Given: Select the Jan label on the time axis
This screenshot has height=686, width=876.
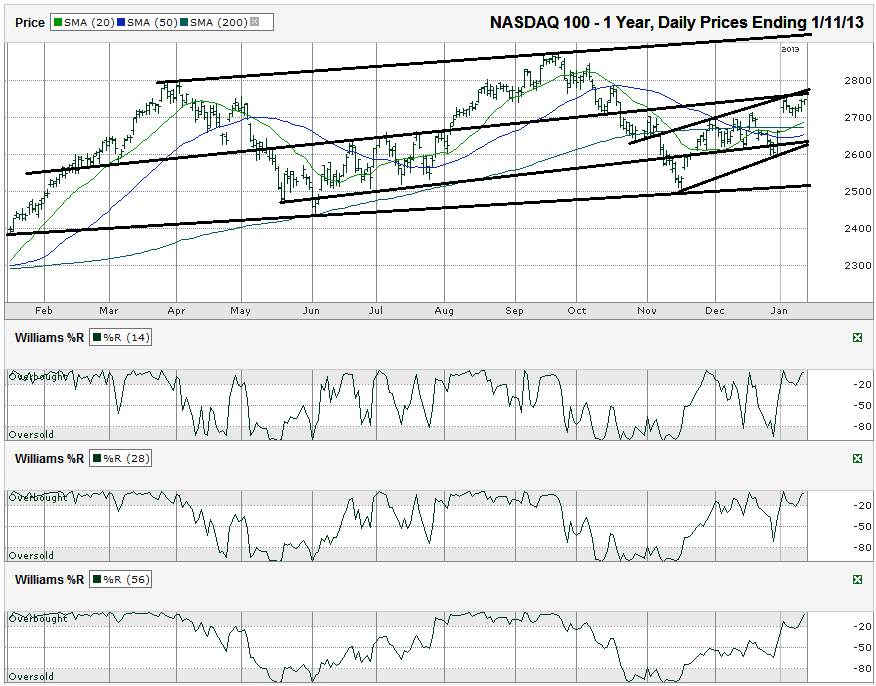Looking at the screenshot, I should (779, 311).
